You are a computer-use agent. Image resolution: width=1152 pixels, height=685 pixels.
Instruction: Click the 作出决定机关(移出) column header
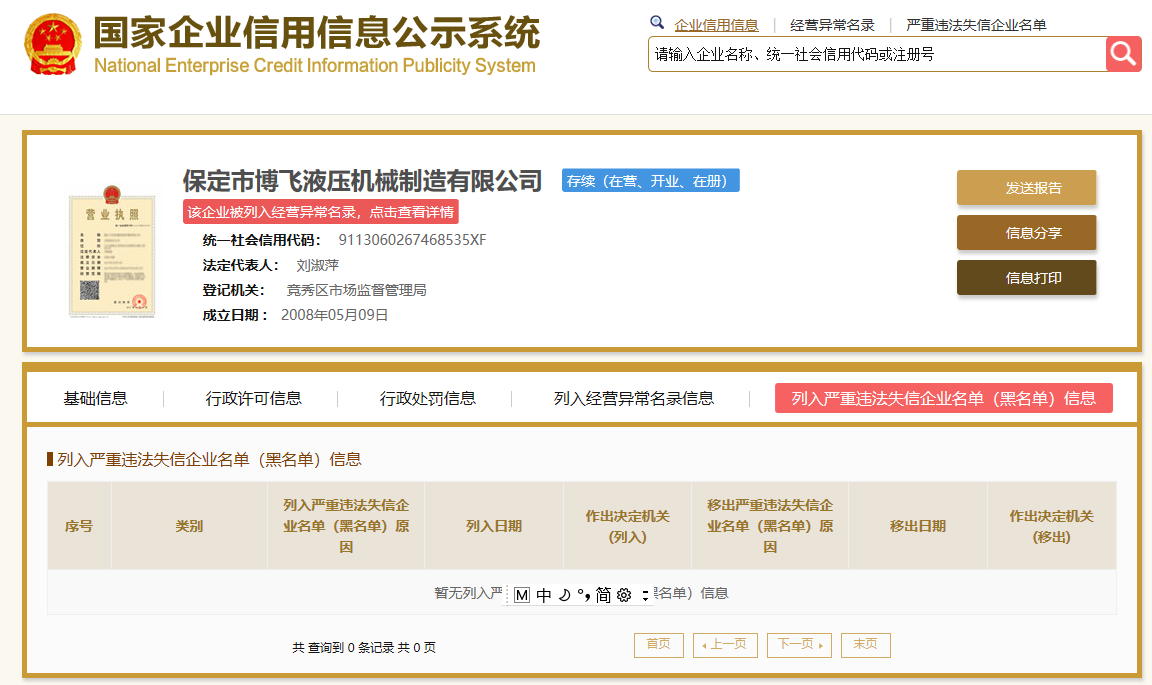pos(1051,526)
